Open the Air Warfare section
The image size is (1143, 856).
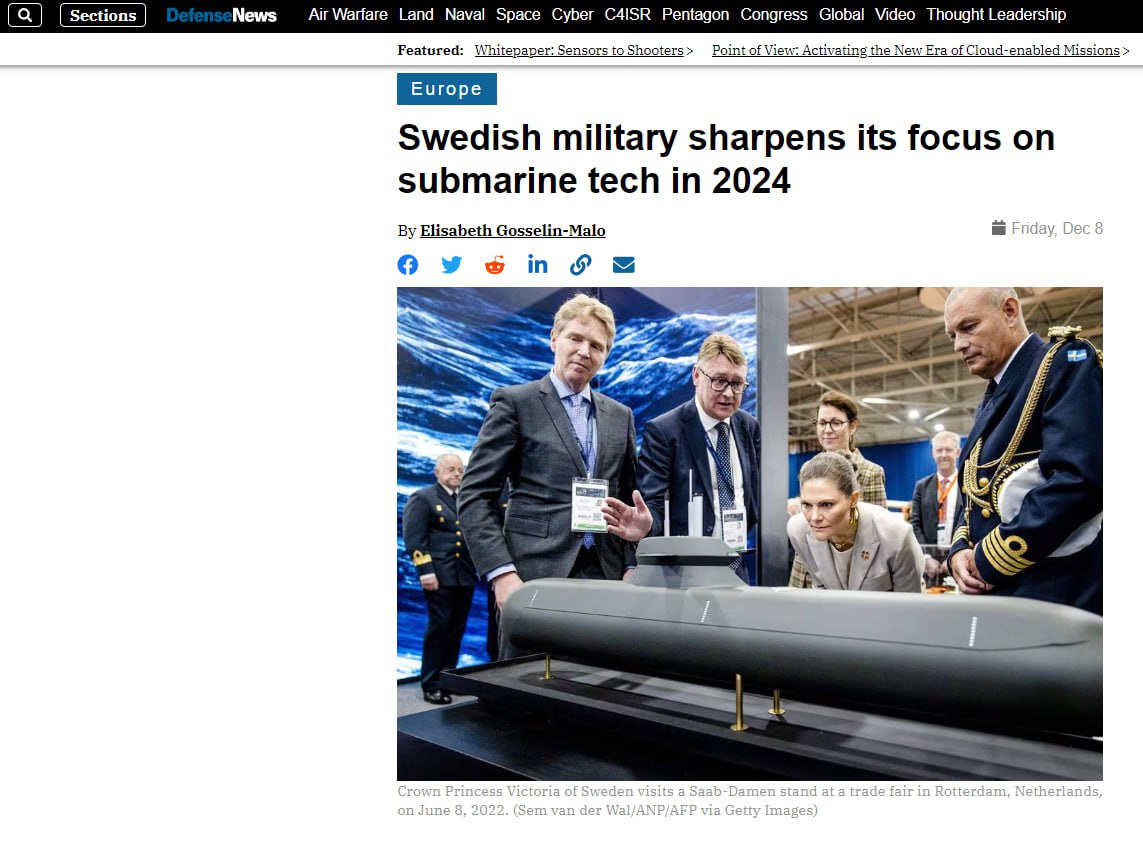pyautogui.click(x=348, y=15)
